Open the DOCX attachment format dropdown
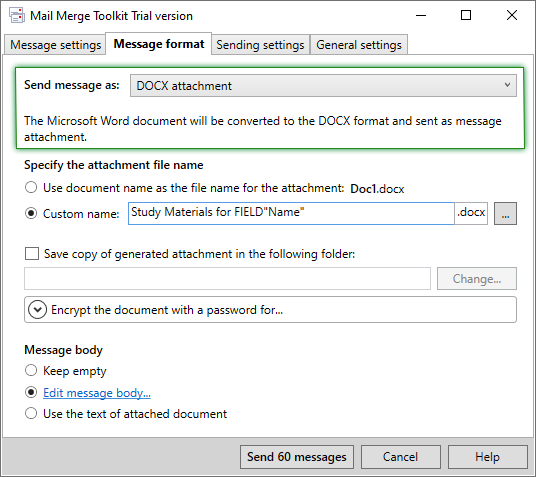536x477 pixels. 323,85
